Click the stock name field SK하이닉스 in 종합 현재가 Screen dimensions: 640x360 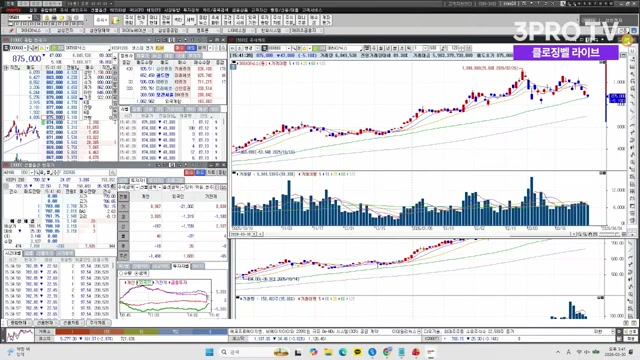(87, 48)
